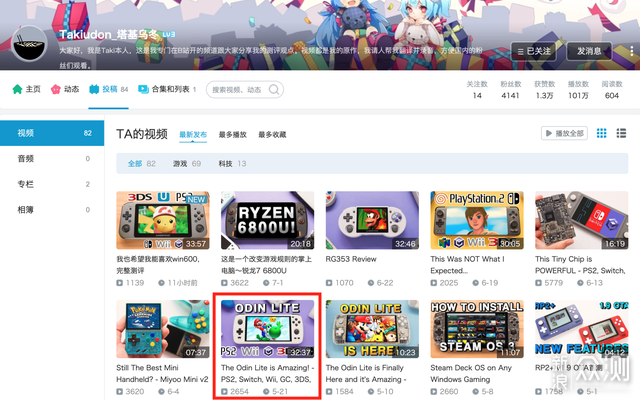Select 音频 in the sidebar
640x400 pixels.
52,158
